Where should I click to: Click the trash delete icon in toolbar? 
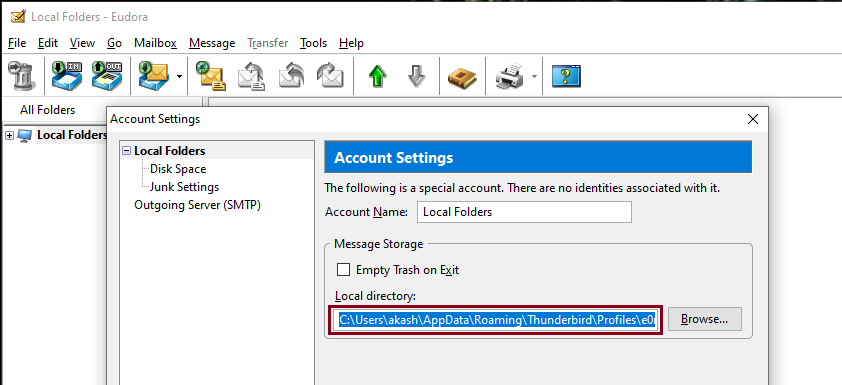21,76
